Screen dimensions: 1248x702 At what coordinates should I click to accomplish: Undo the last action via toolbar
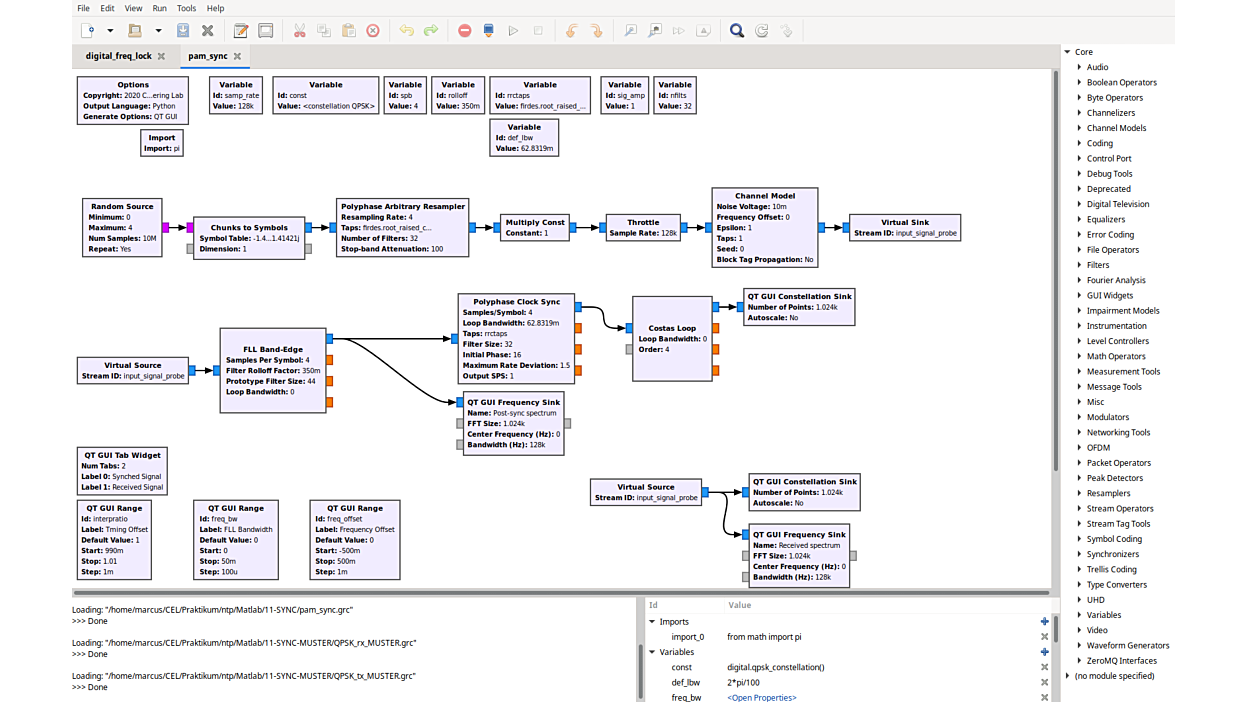406,31
